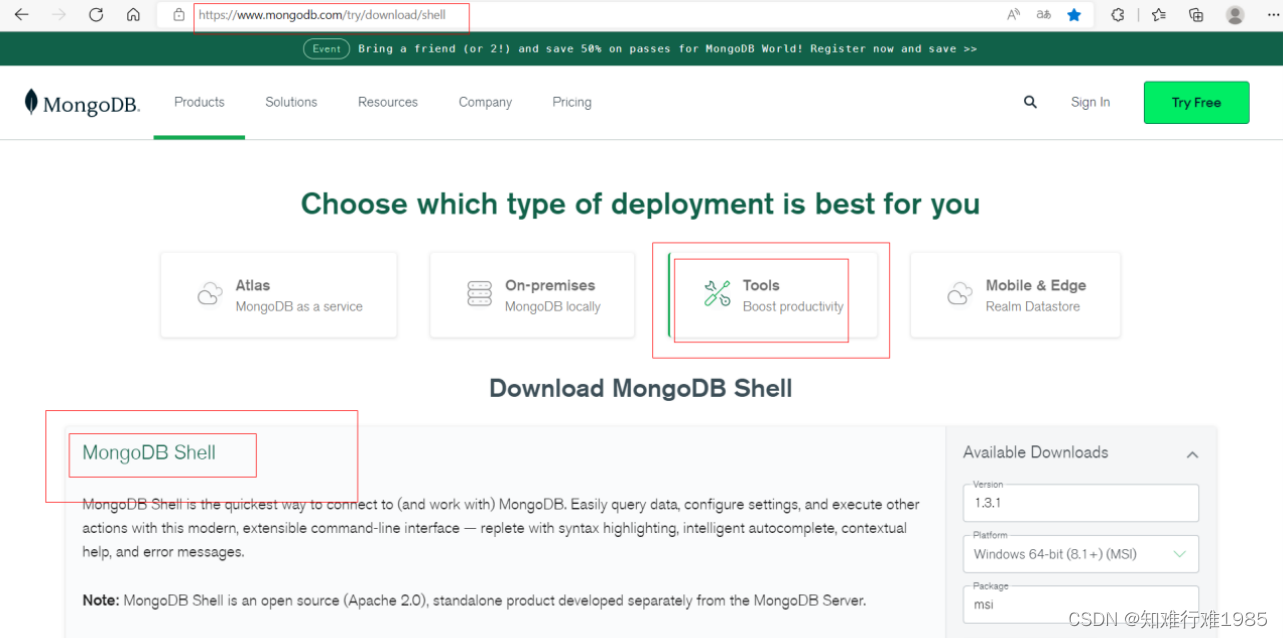Click the Tools wrench icon
Screen dimensions: 1283x638
pyautogui.click(x=717, y=294)
